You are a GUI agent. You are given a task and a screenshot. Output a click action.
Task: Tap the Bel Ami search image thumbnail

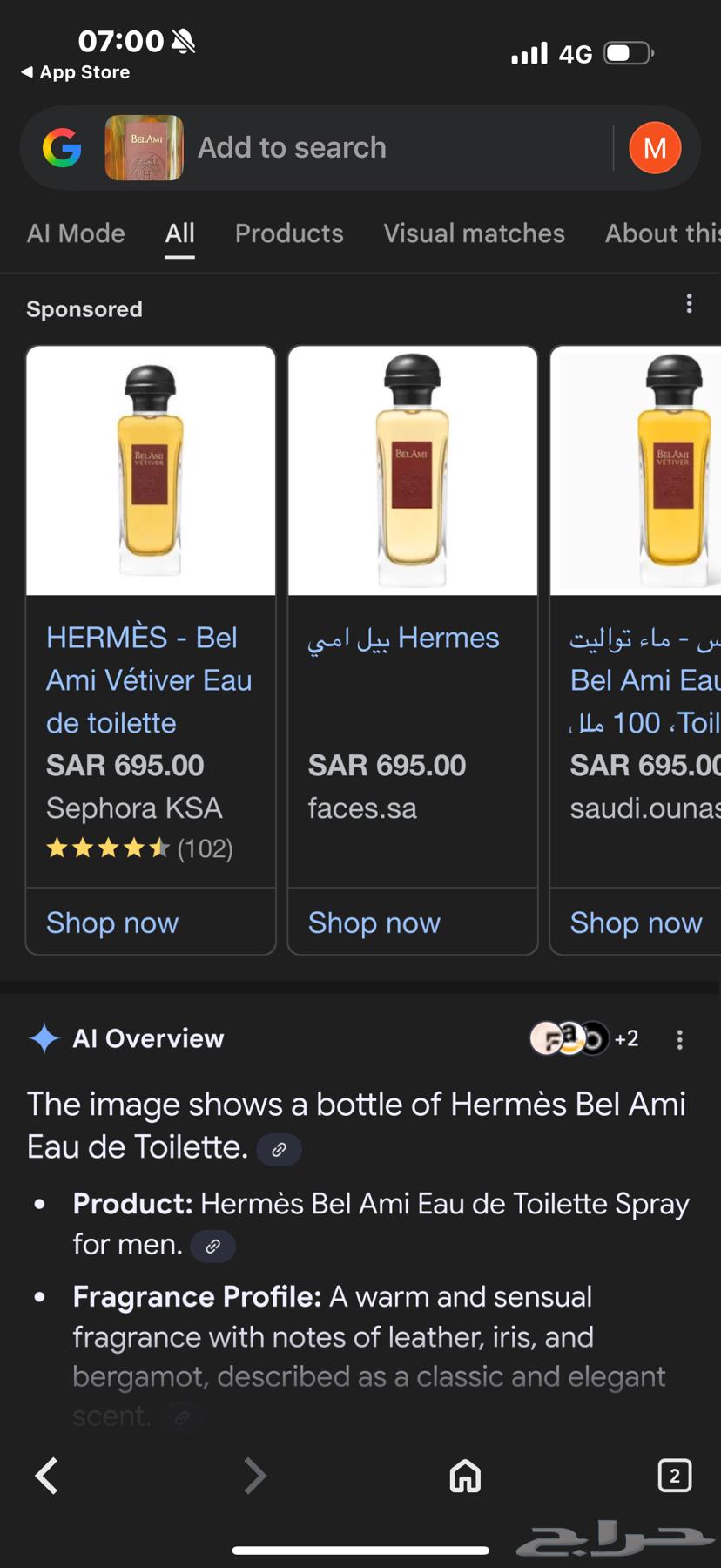[x=145, y=148]
